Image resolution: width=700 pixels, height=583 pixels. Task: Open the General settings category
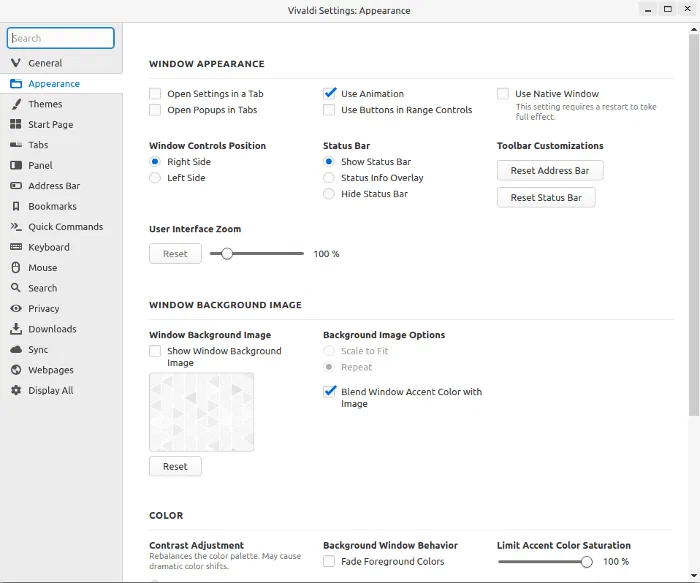(61, 63)
